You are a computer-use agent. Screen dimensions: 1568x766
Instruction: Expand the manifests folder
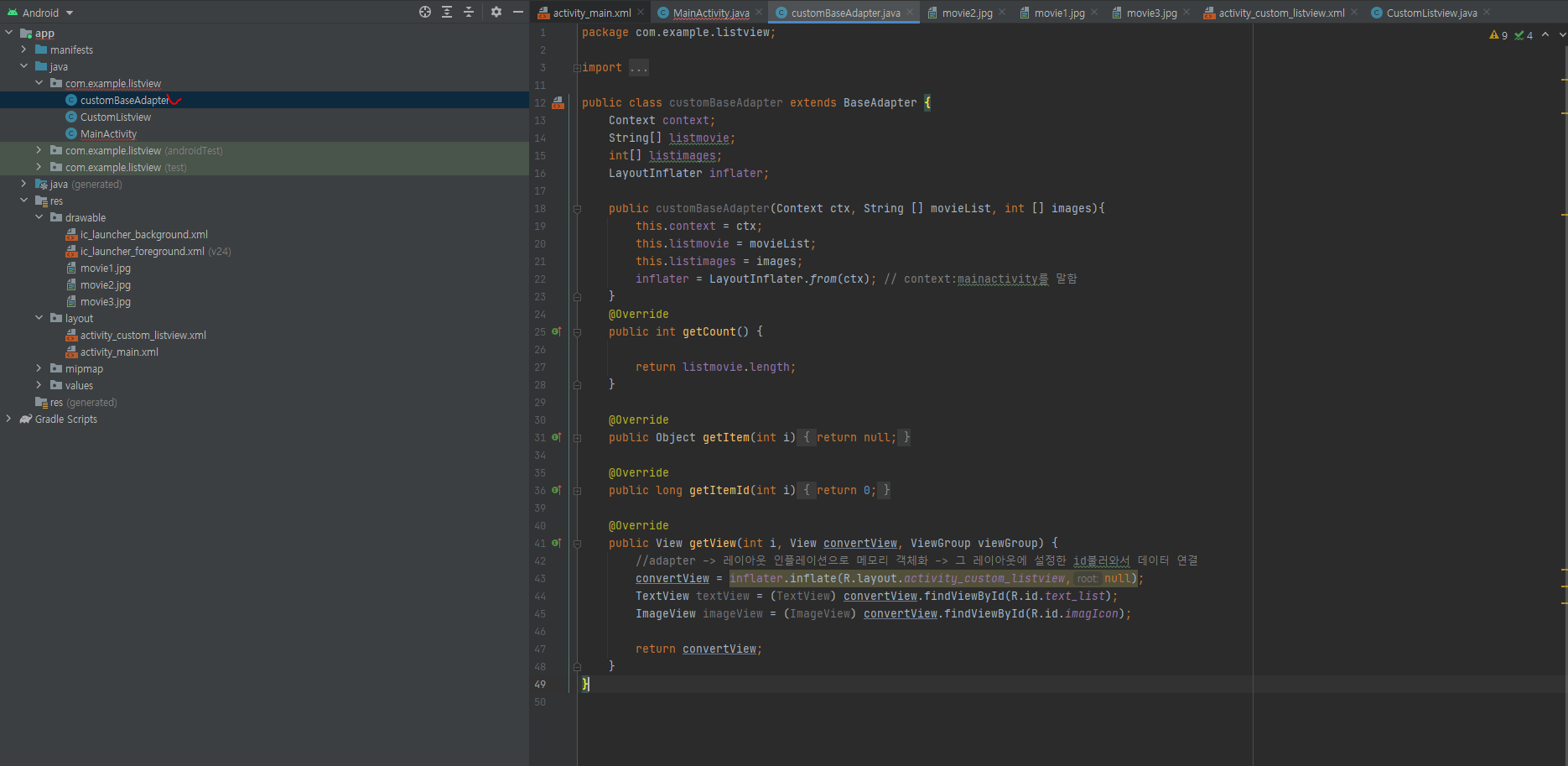23,50
